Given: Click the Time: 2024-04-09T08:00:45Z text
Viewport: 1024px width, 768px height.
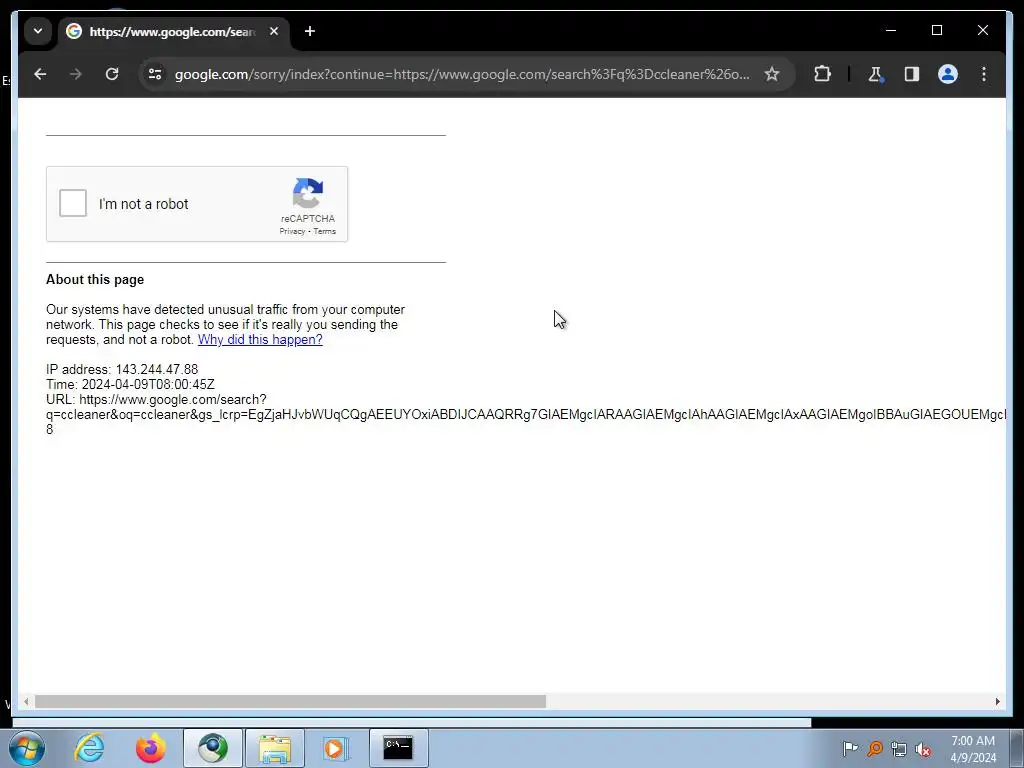Looking at the screenshot, I should pos(131,385).
